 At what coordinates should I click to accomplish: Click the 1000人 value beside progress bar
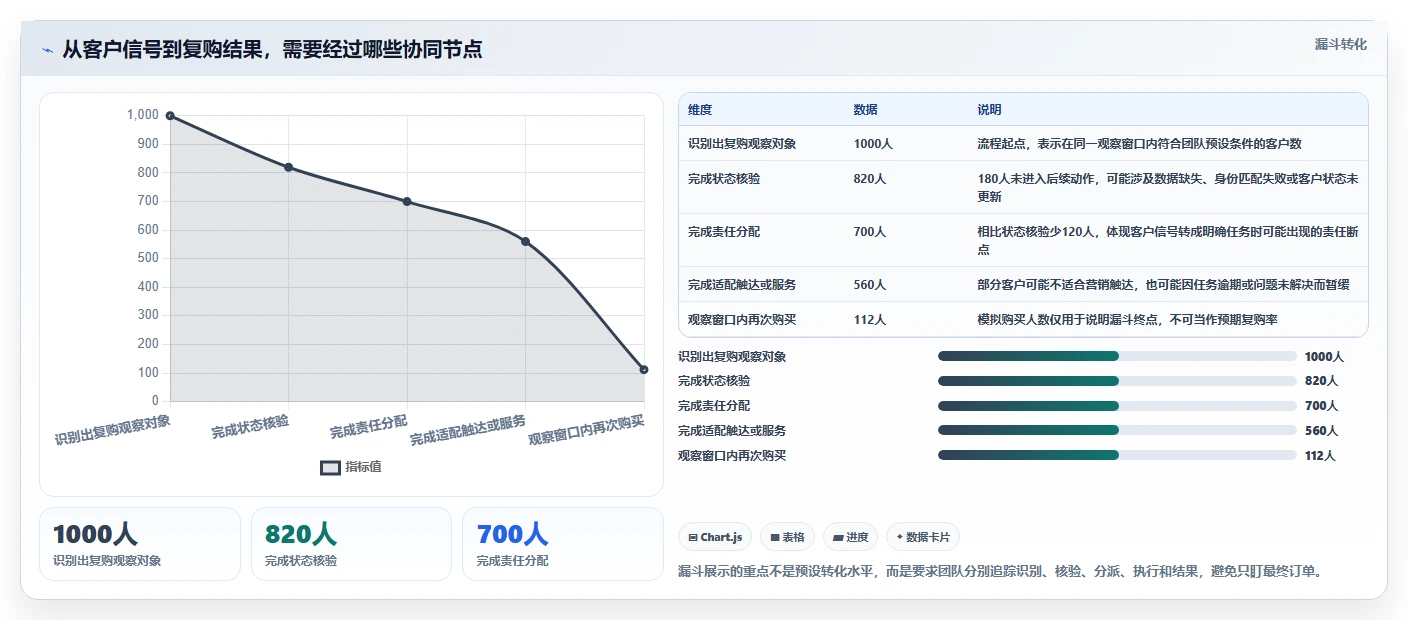pyautogui.click(x=1324, y=357)
